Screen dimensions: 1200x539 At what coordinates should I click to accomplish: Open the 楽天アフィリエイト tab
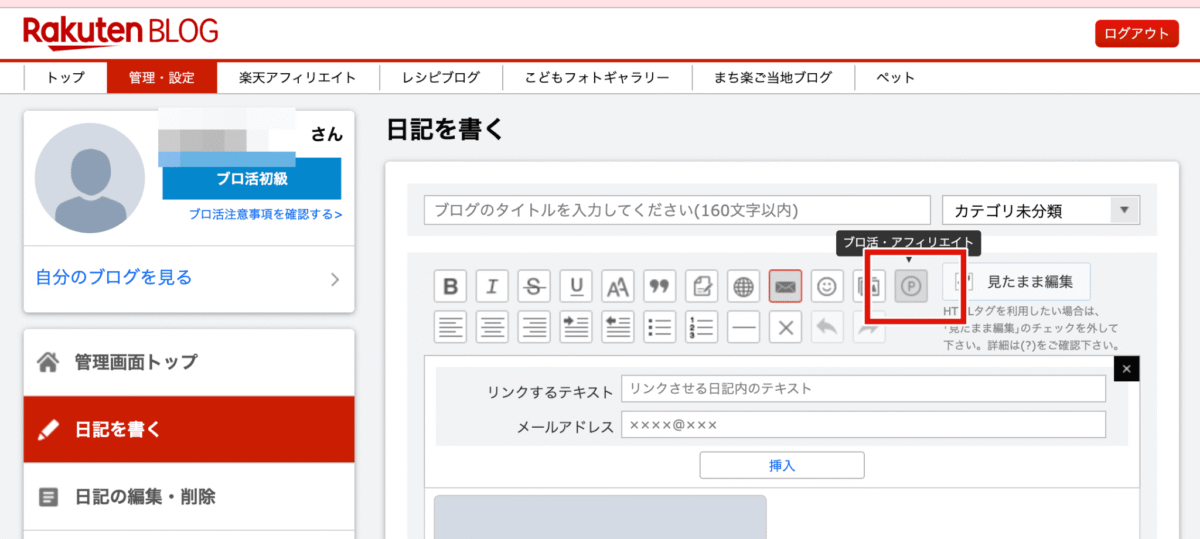click(x=296, y=77)
